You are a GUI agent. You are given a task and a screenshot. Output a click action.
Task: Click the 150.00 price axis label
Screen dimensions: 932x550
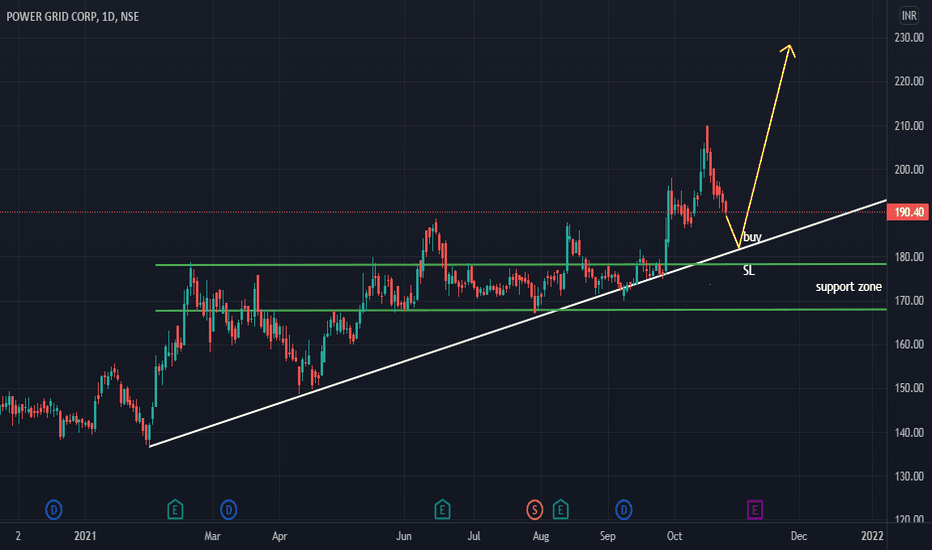pos(909,388)
